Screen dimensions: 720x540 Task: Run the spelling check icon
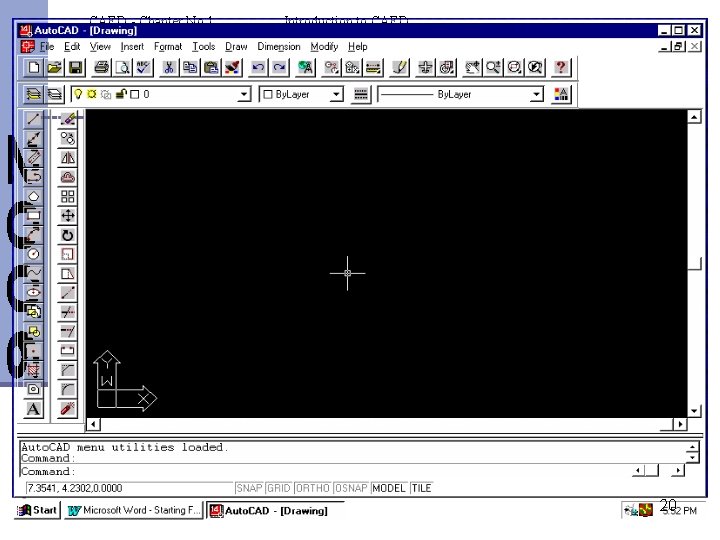(x=143, y=68)
